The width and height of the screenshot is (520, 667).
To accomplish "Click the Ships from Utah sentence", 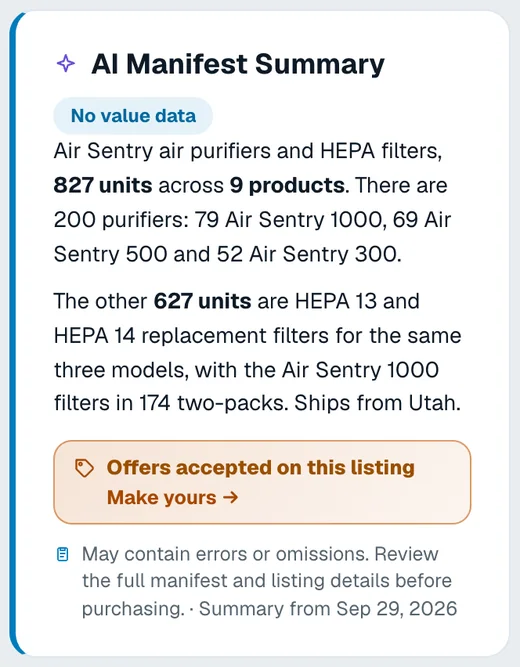I will pyautogui.click(x=377, y=403).
